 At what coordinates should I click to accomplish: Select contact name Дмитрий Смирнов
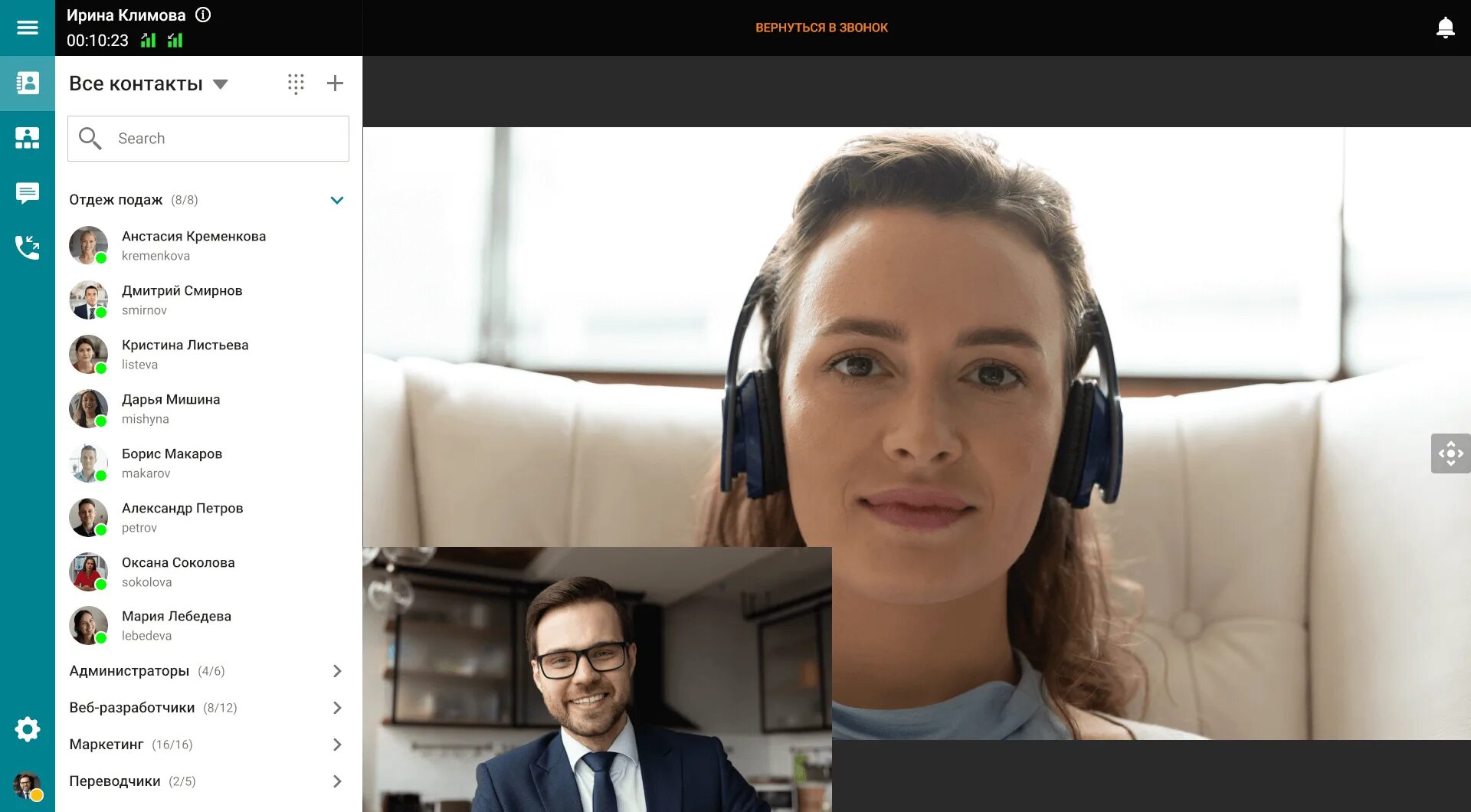click(x=182, y=291)
